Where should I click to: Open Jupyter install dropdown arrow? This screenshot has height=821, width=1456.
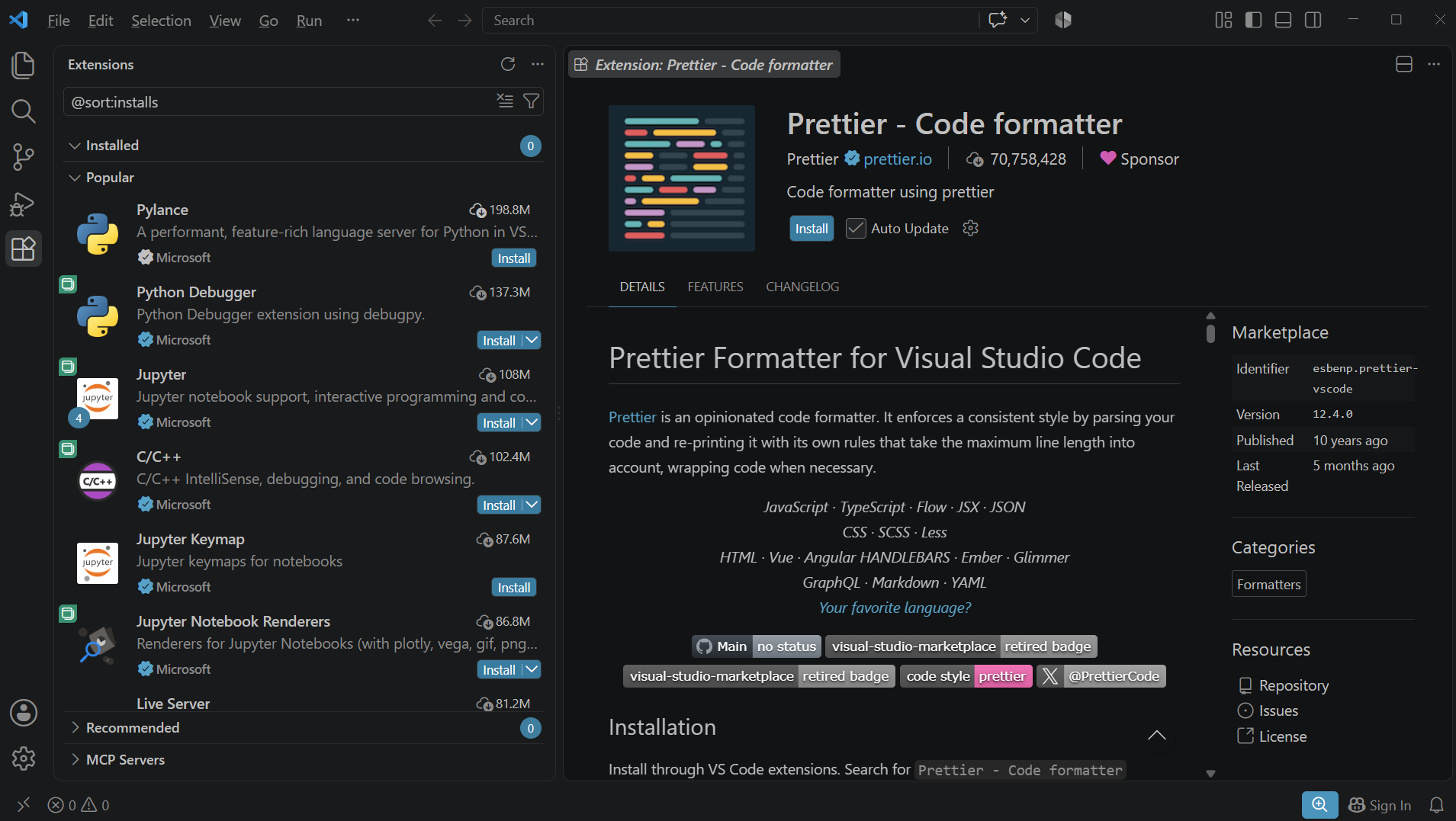(532, 422)
